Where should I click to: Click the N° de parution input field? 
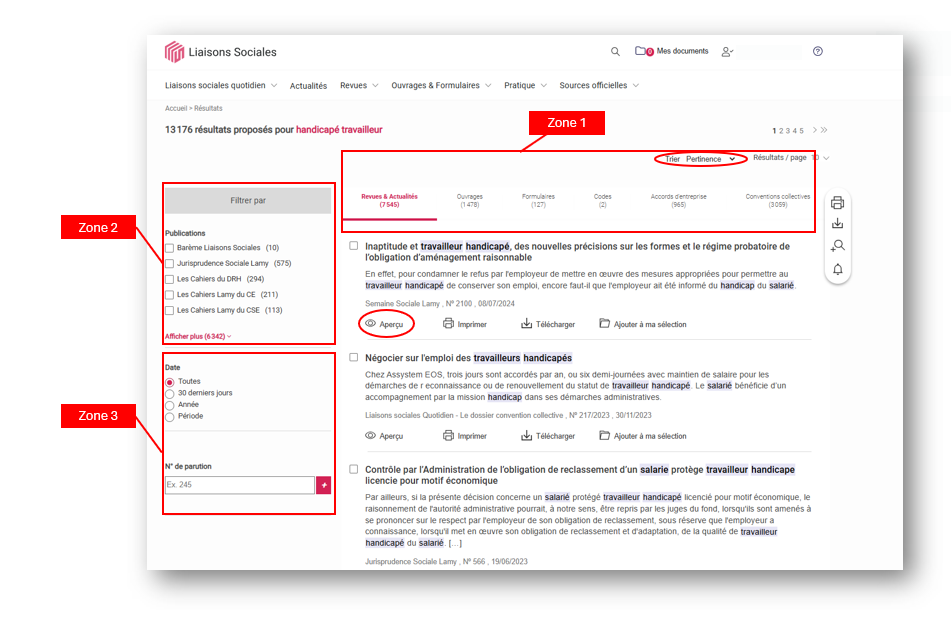[240, 485]
